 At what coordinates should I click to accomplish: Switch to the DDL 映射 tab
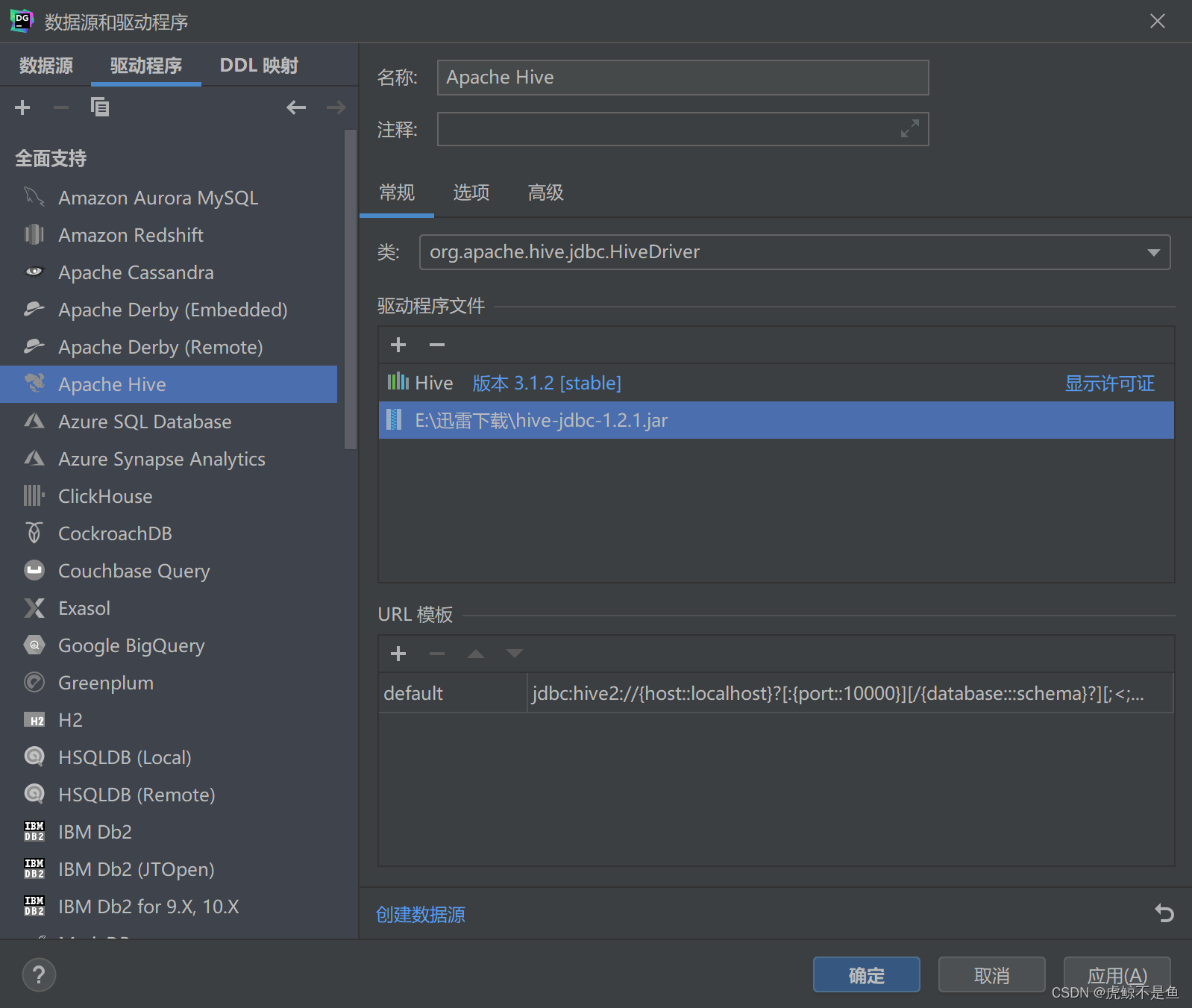259,66
